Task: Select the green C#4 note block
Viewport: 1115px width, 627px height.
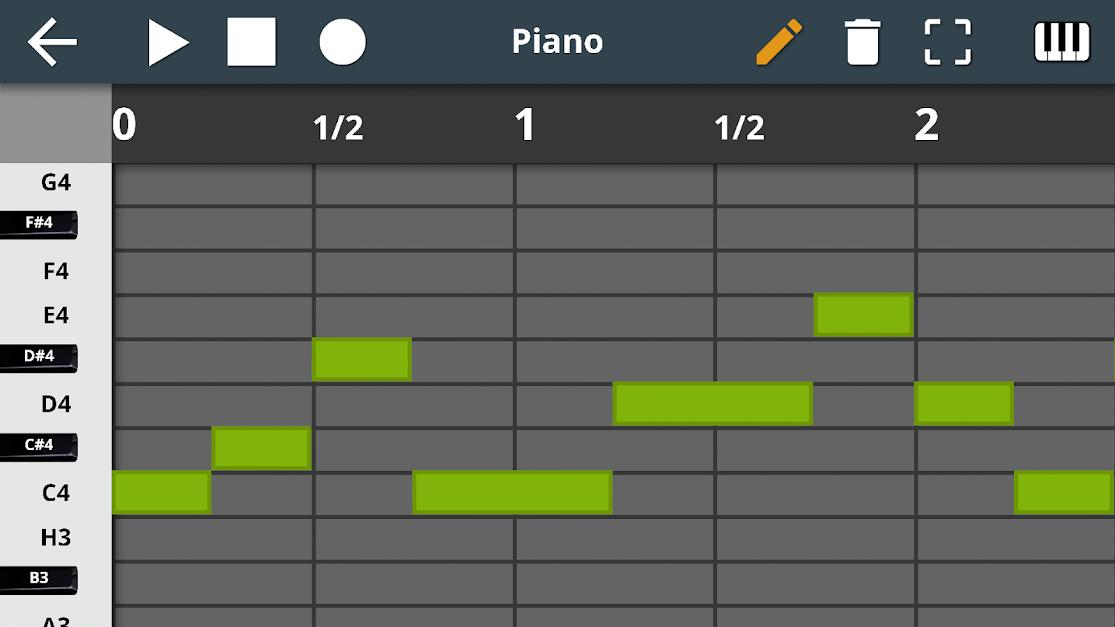Action: click(x=262, y=448)
